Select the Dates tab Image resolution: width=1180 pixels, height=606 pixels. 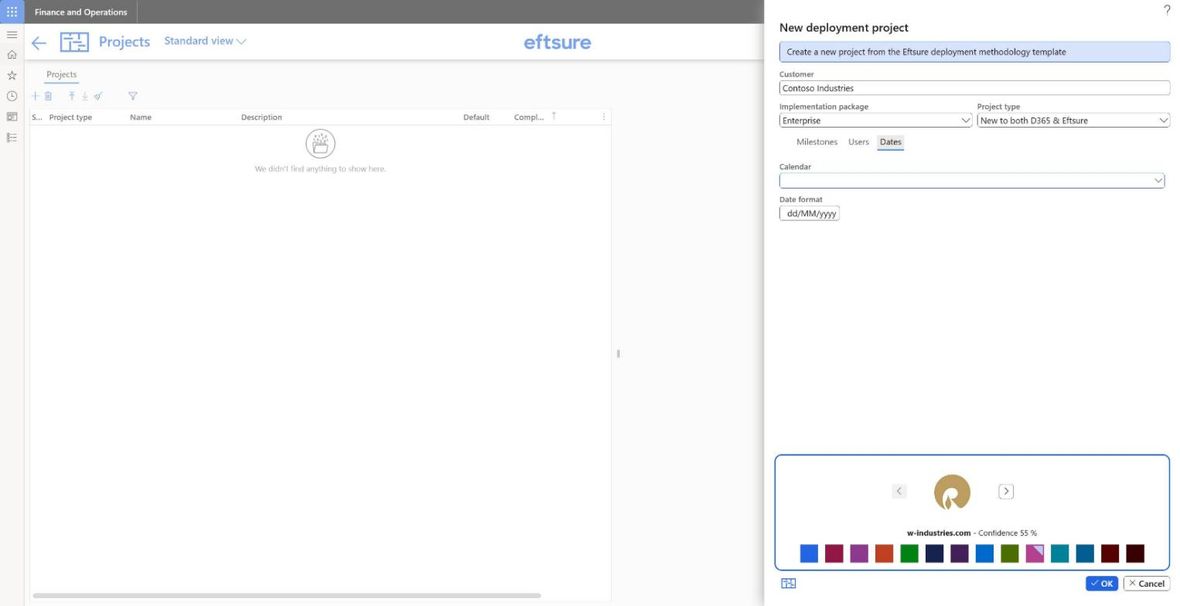890,142
